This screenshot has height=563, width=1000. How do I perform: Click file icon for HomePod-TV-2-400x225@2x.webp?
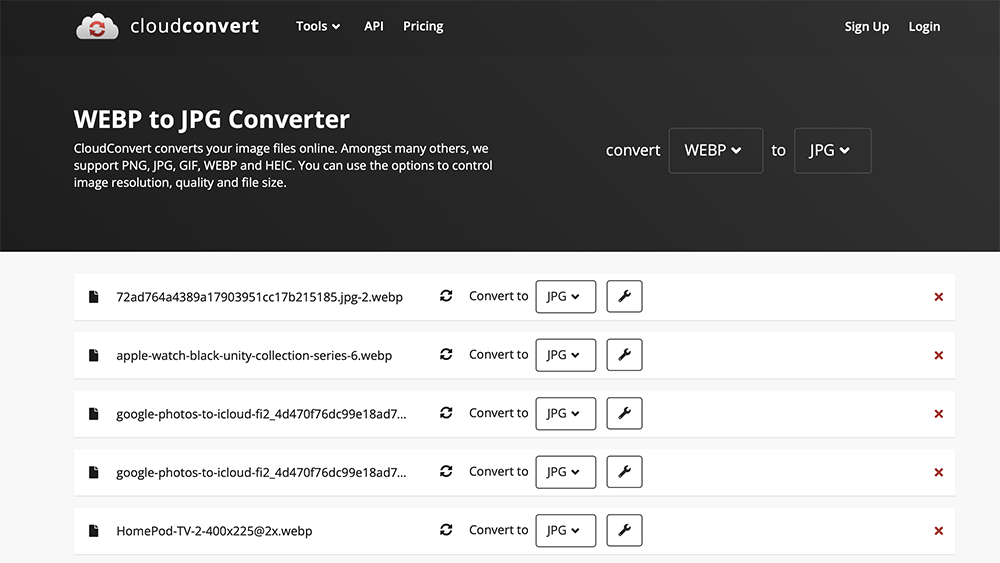tap(94, 530)
